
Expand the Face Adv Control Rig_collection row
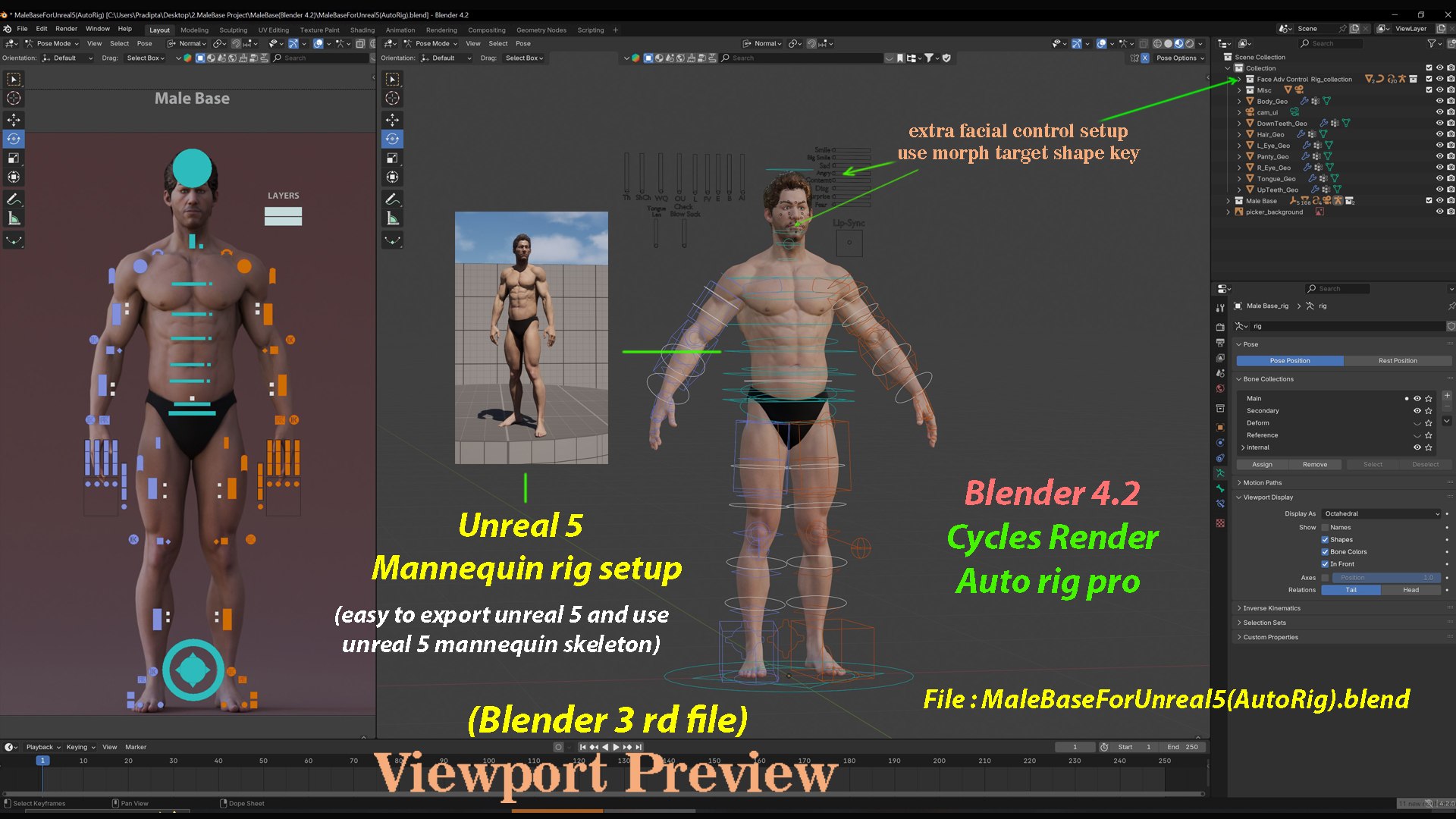tap(1239, 80)
